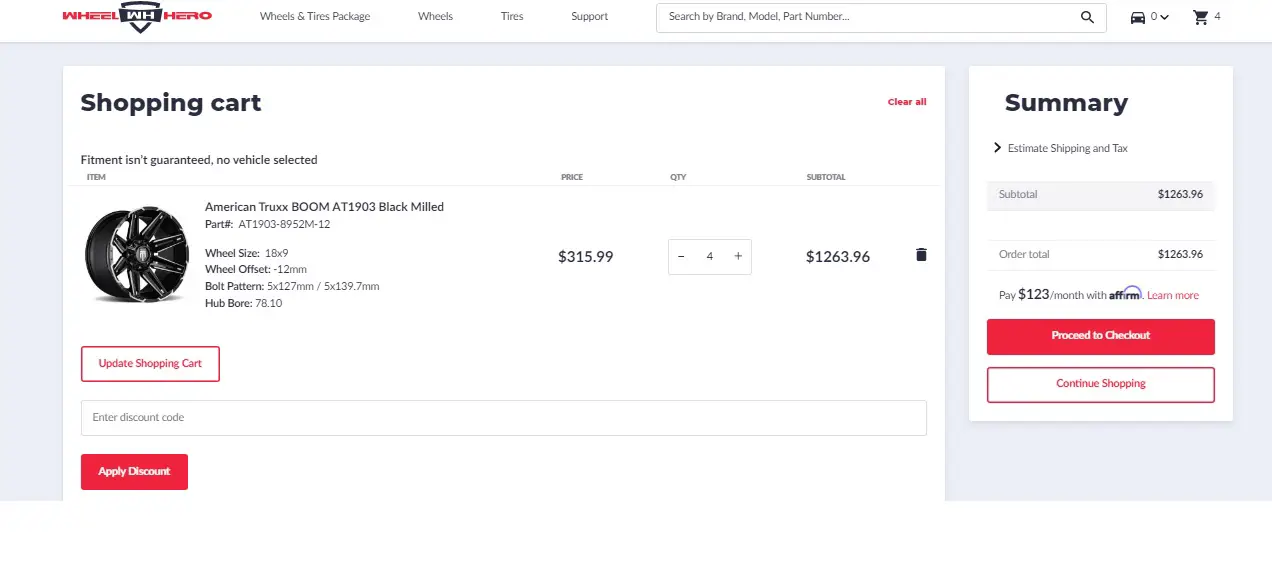The width and height of the screenshot is (1272, 564).
Task: Open the black milled wheel thumbnail
Action: (136, 255)
